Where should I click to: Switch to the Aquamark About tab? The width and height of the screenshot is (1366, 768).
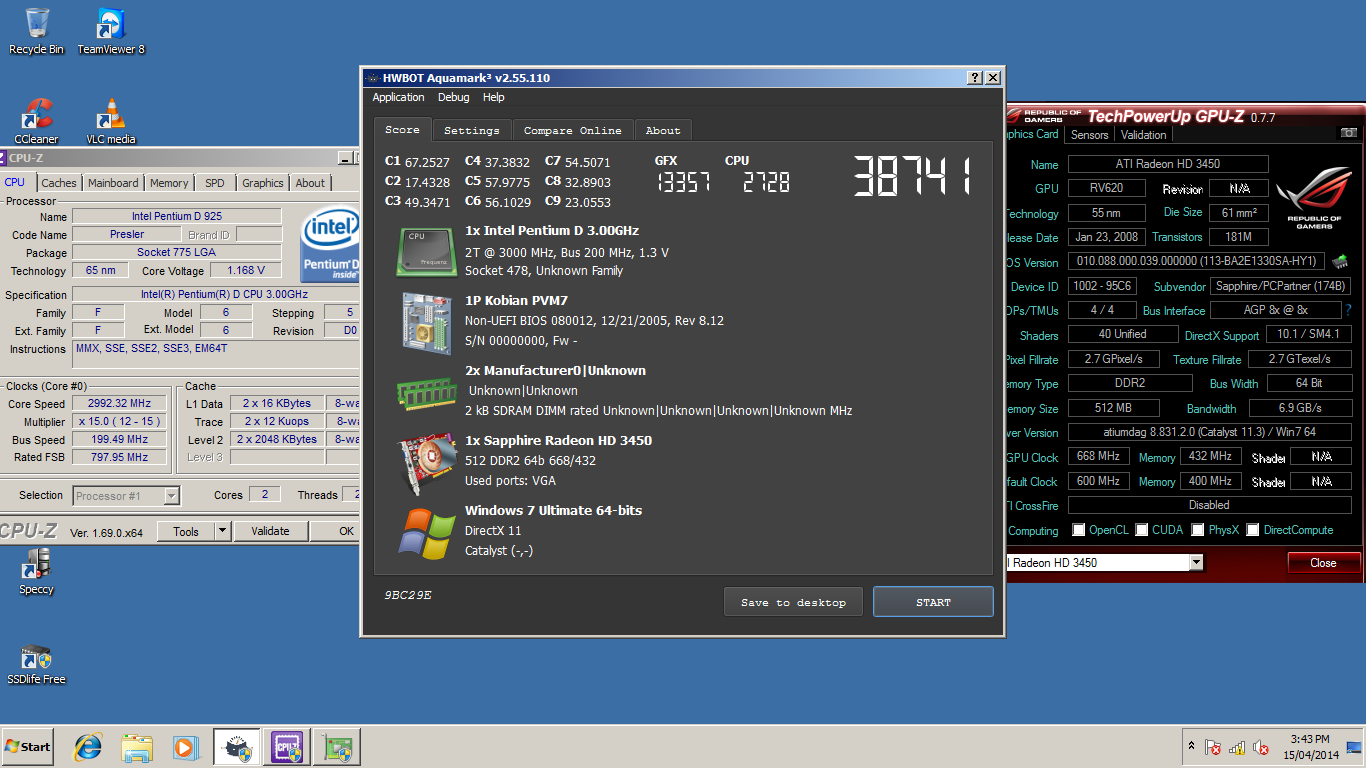click(663, 131)
